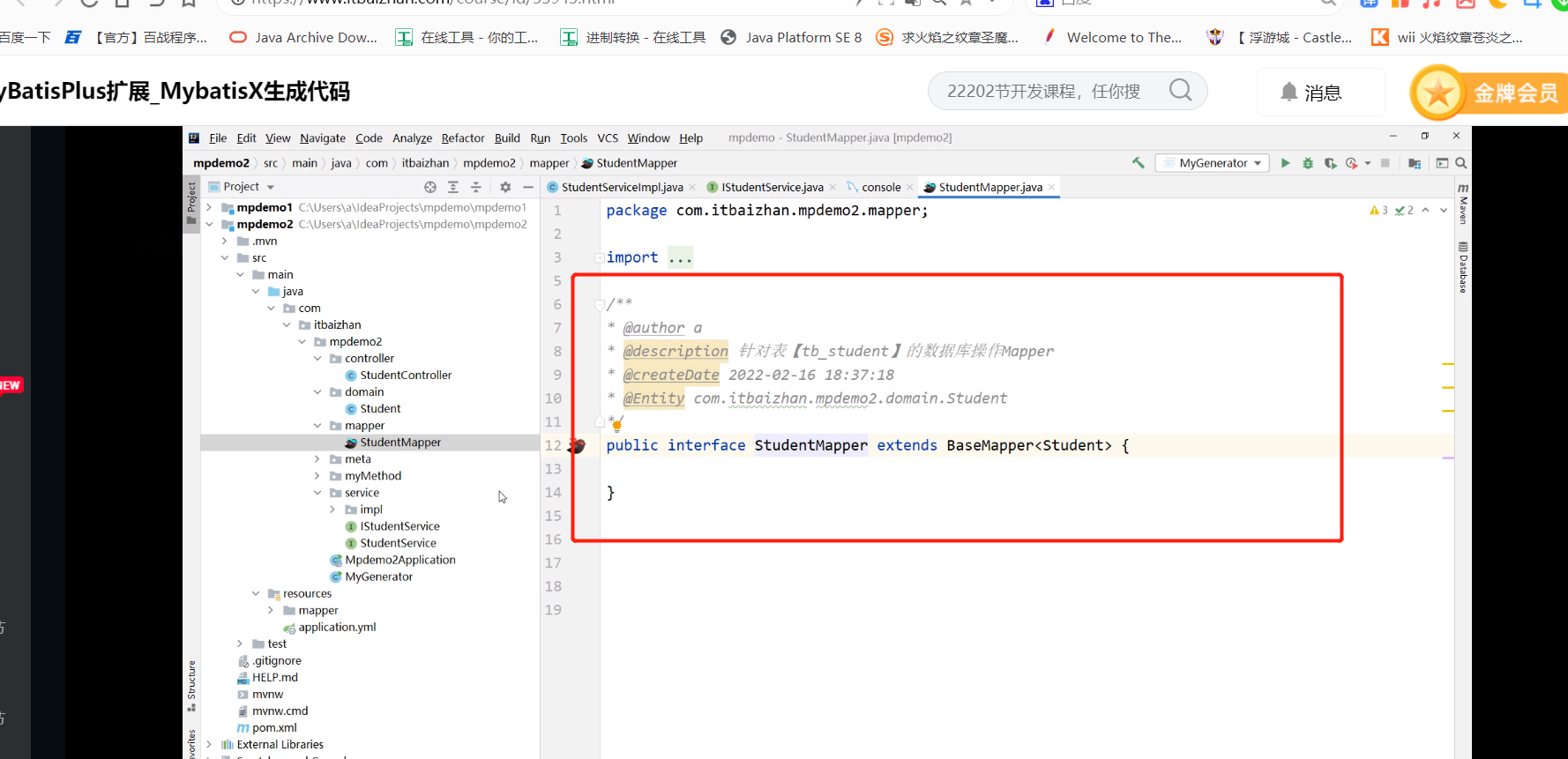Viewport: 1568px width, 759px height.
Task: Open the Navigate menu
Action: click(323, 138)
